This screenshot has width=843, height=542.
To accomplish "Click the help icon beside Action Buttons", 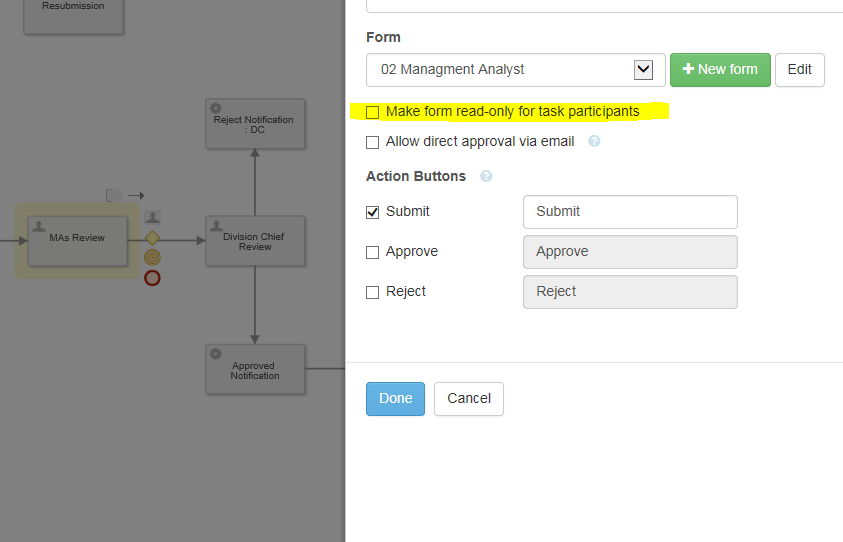I will point(486,176).
